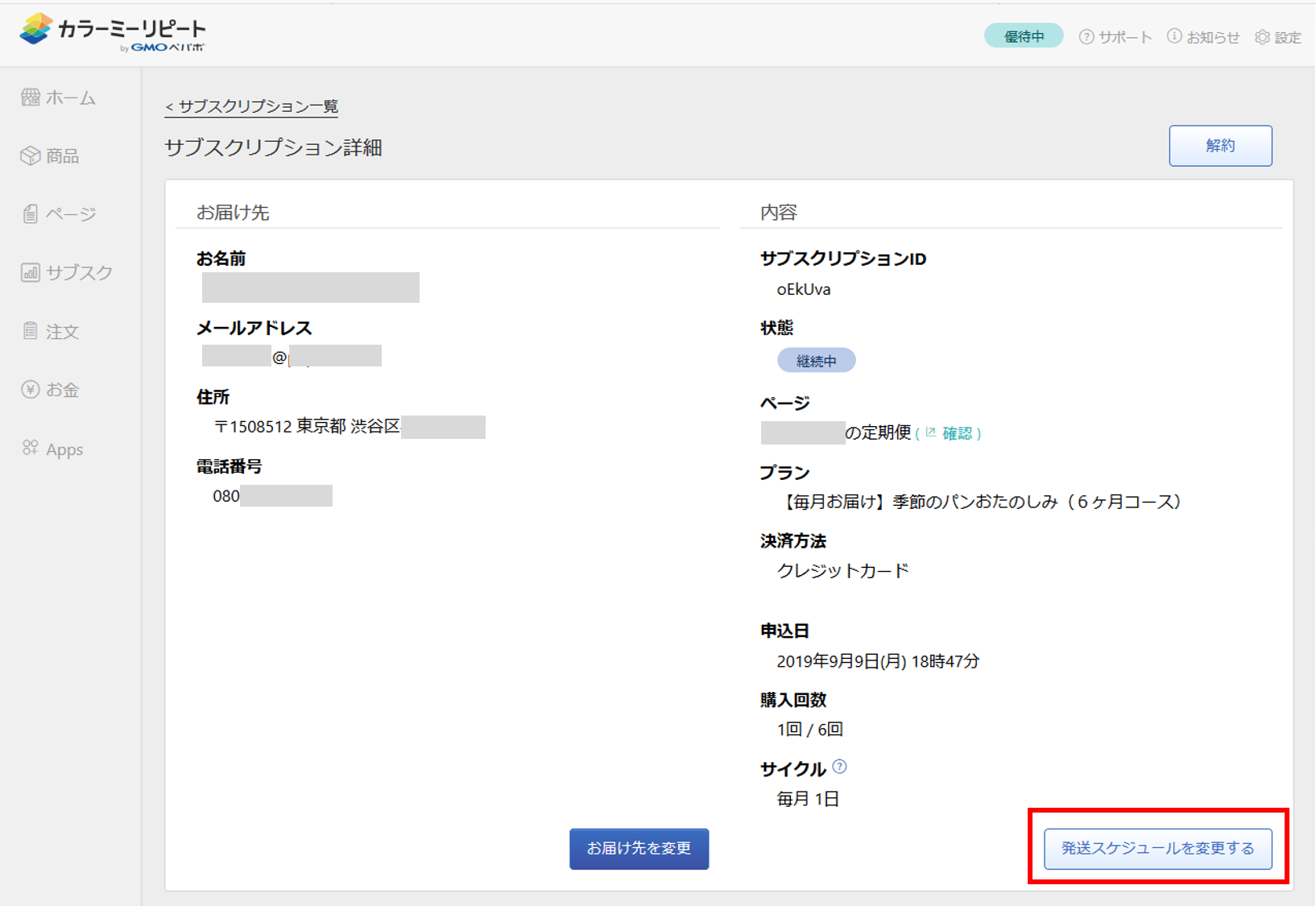
Task: Click the 商品 box icon in the sidebar
Action: (x=31, y=155)
